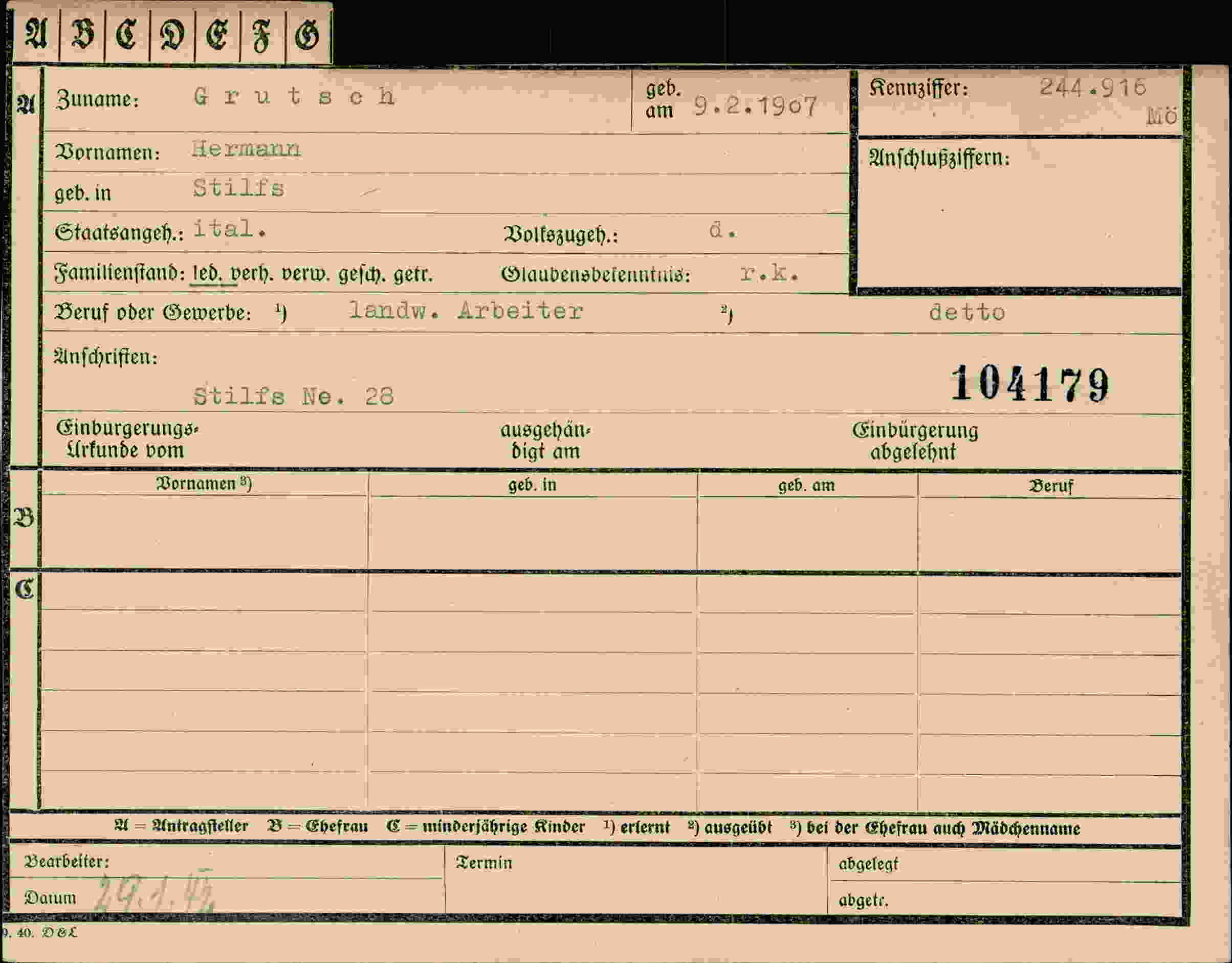1232x963 pixels.
Task: Click the 'Familienstand:' label
Action: pos(120,273)
